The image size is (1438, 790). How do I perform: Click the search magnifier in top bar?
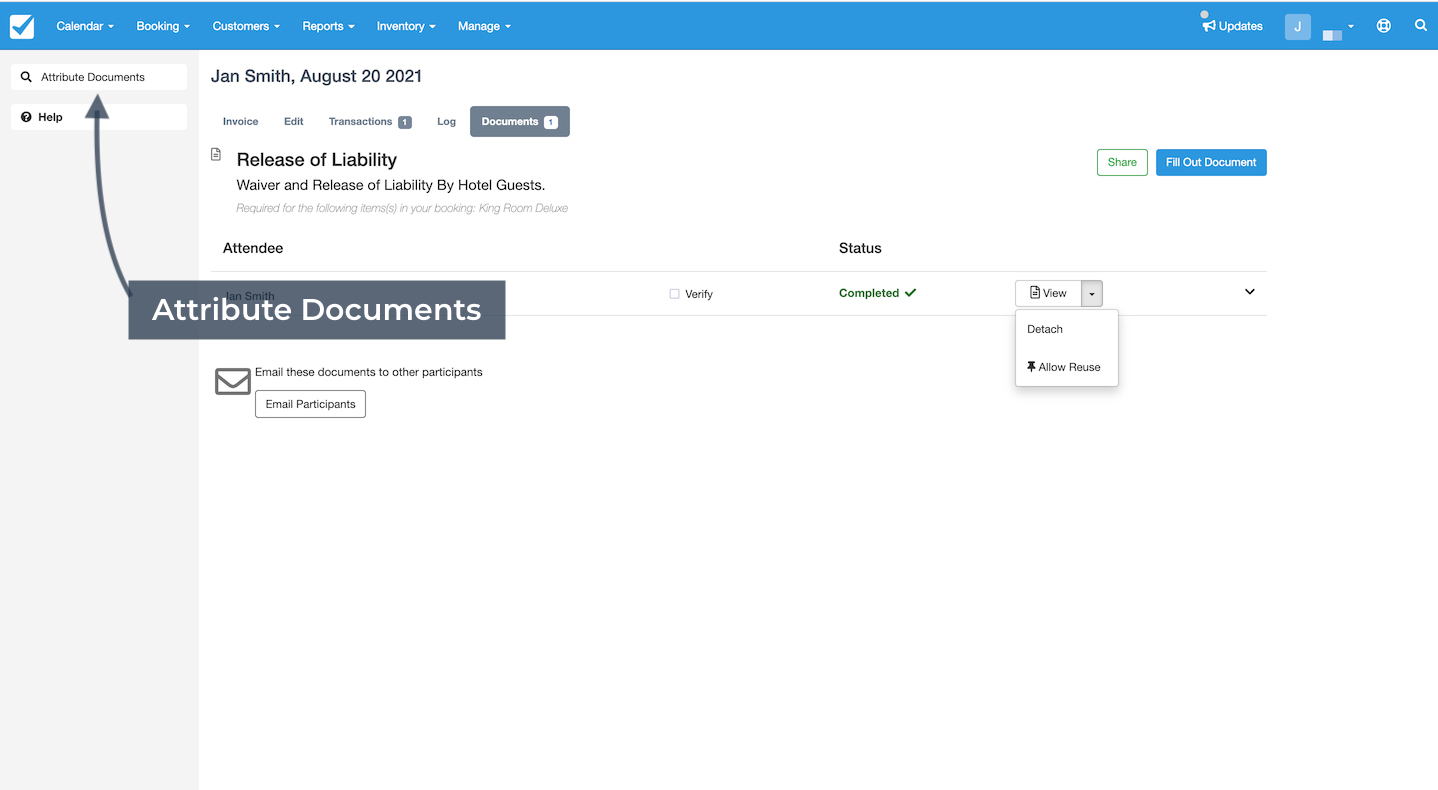click(x=1420, y=26)
